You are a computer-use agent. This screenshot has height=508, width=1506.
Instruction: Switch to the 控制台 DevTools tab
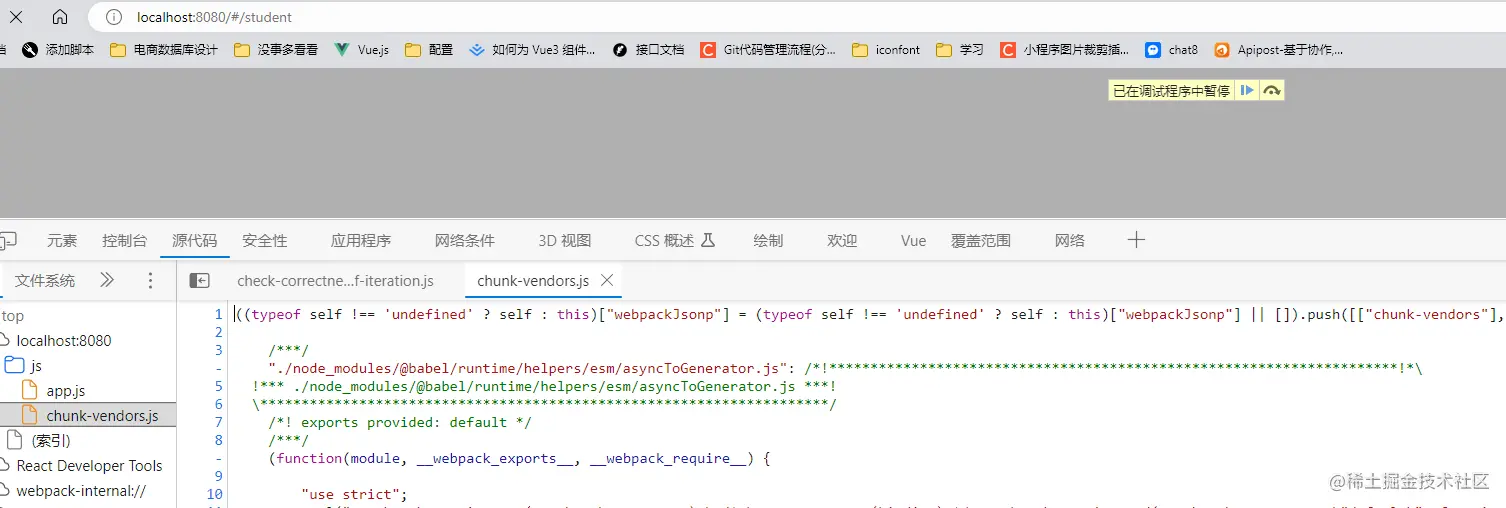tap(124, 240)
